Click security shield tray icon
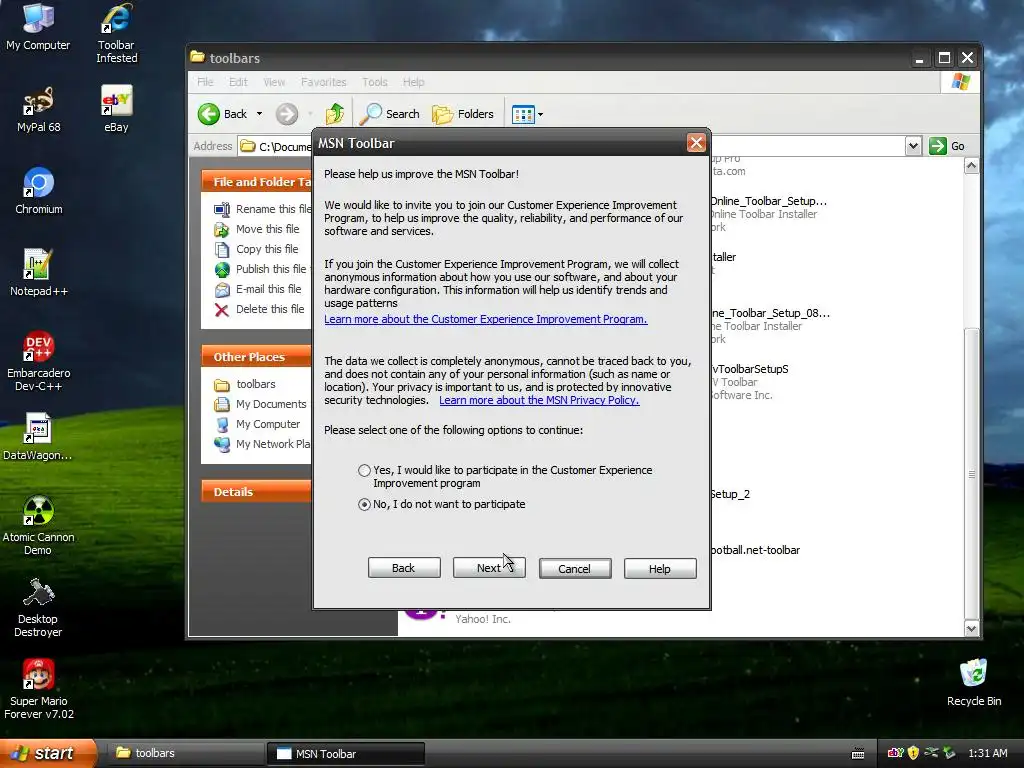This screenshot has width=1024, height=768. point(913,753)
